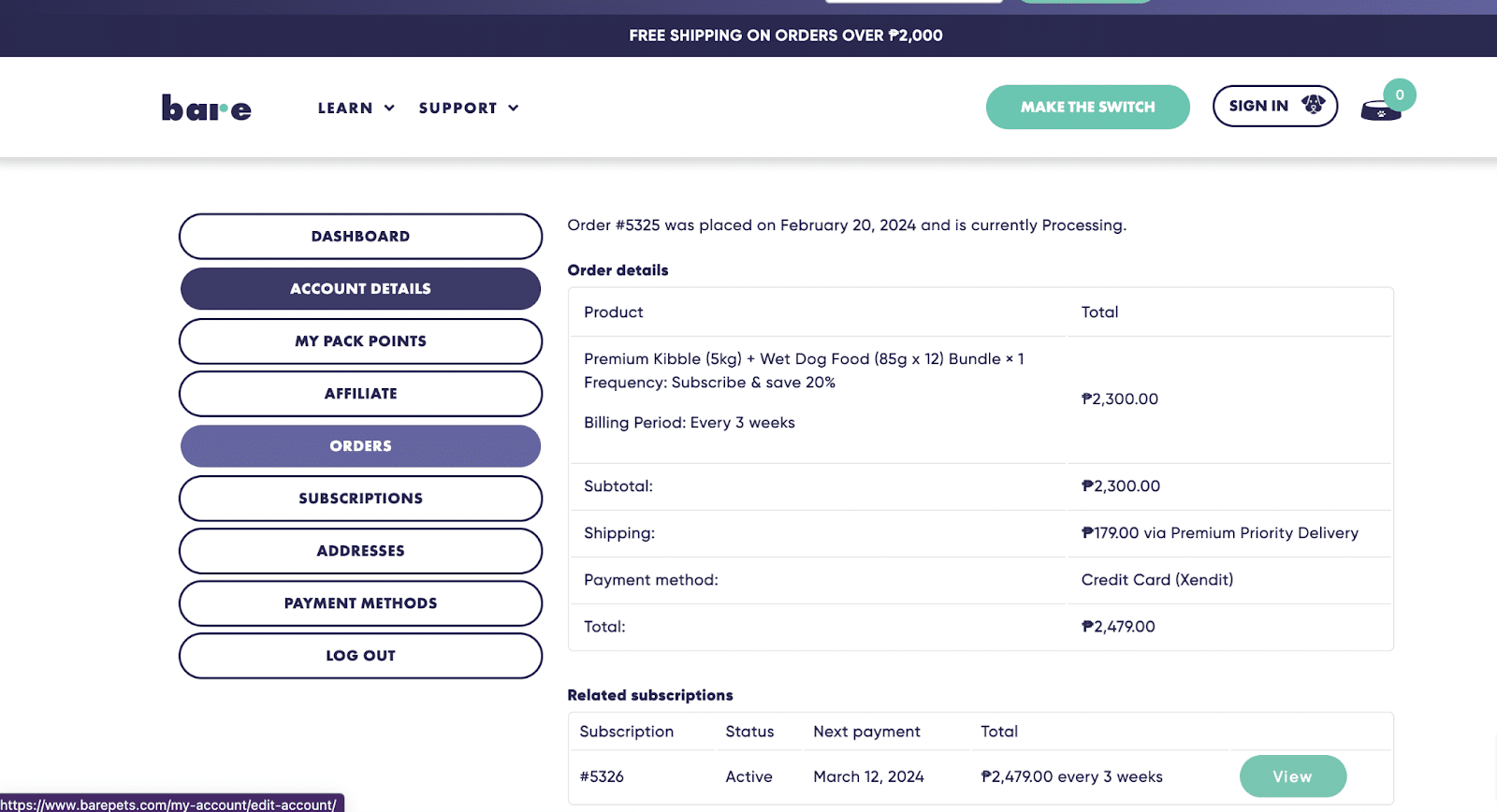The image size is (1497, 812).
Task: Click the Sign In button
Action: click(x=1274, y=107)
